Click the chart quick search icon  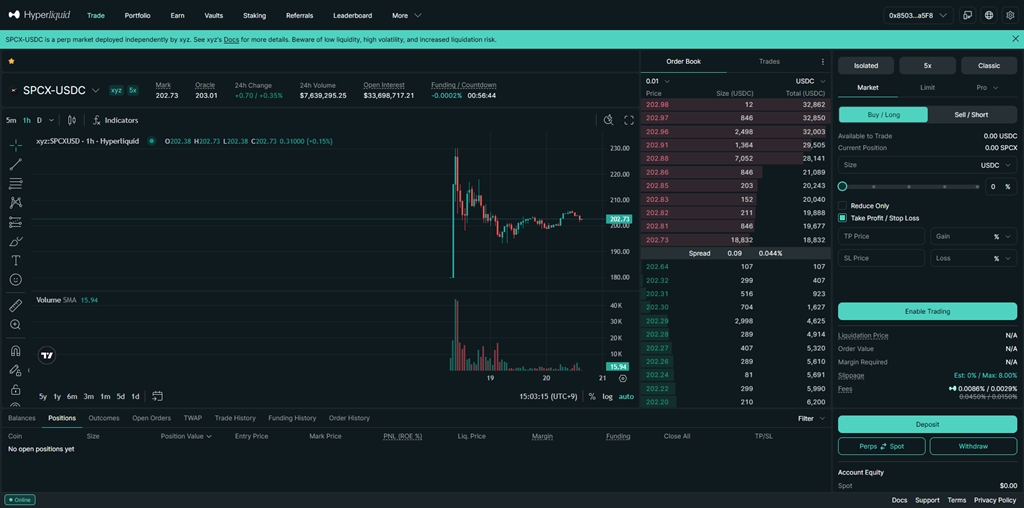tap(609, 120)
